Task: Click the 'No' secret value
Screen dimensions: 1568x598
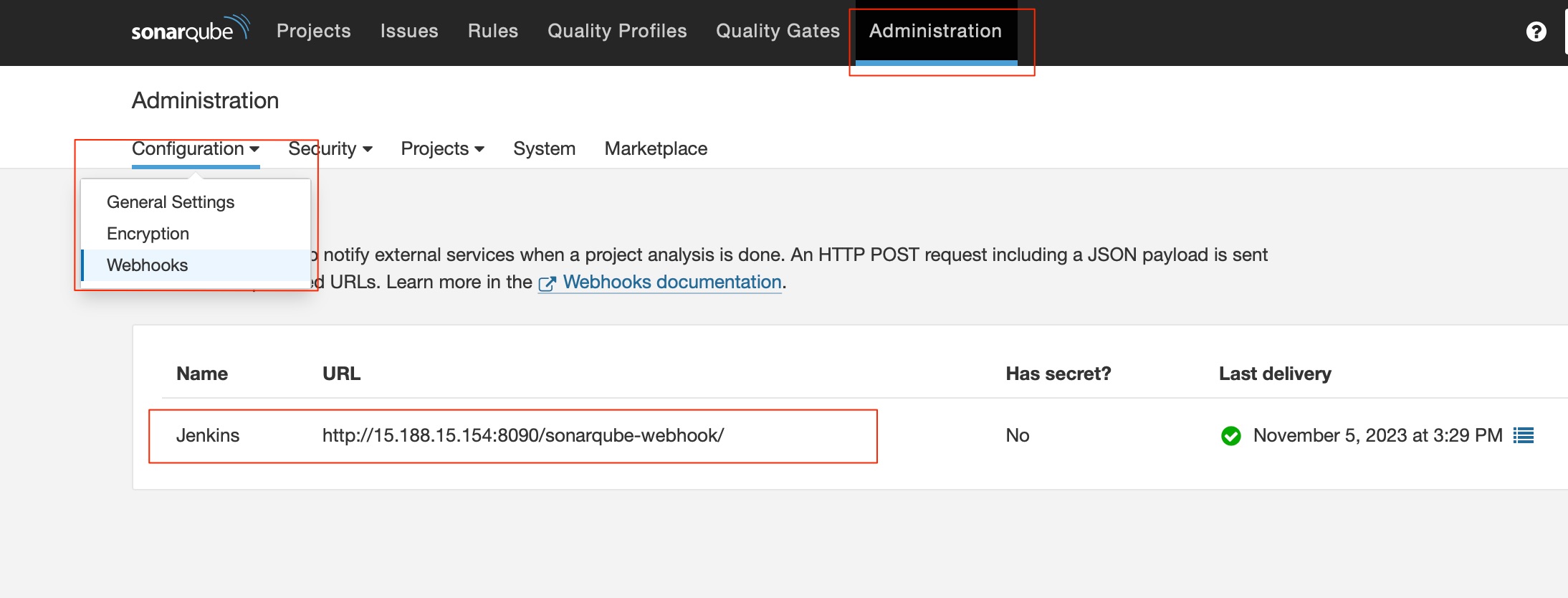Action: pos(1018,435)
